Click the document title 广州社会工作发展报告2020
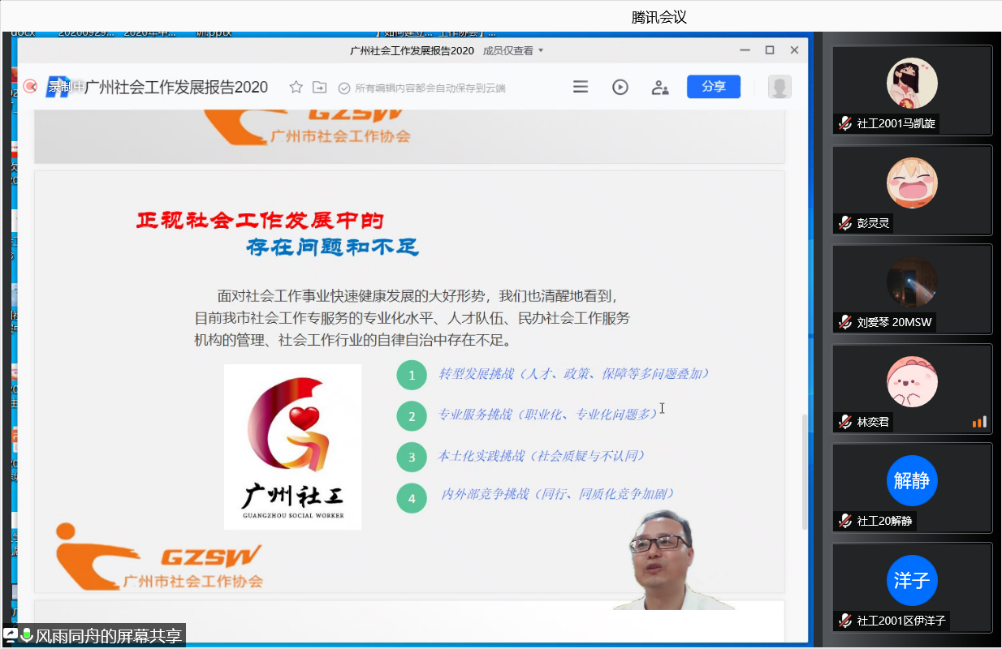The width and height of the screenshot is (1002, 649). 176,87
